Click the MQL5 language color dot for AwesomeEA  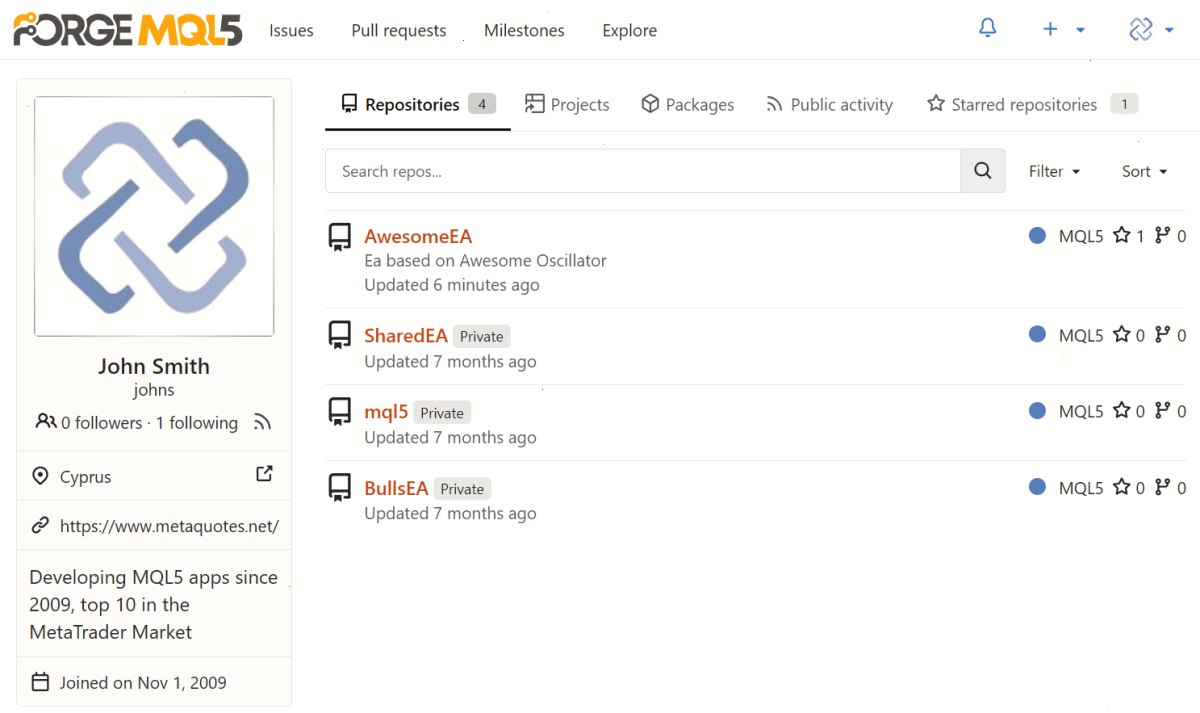tap(1037, 235)
